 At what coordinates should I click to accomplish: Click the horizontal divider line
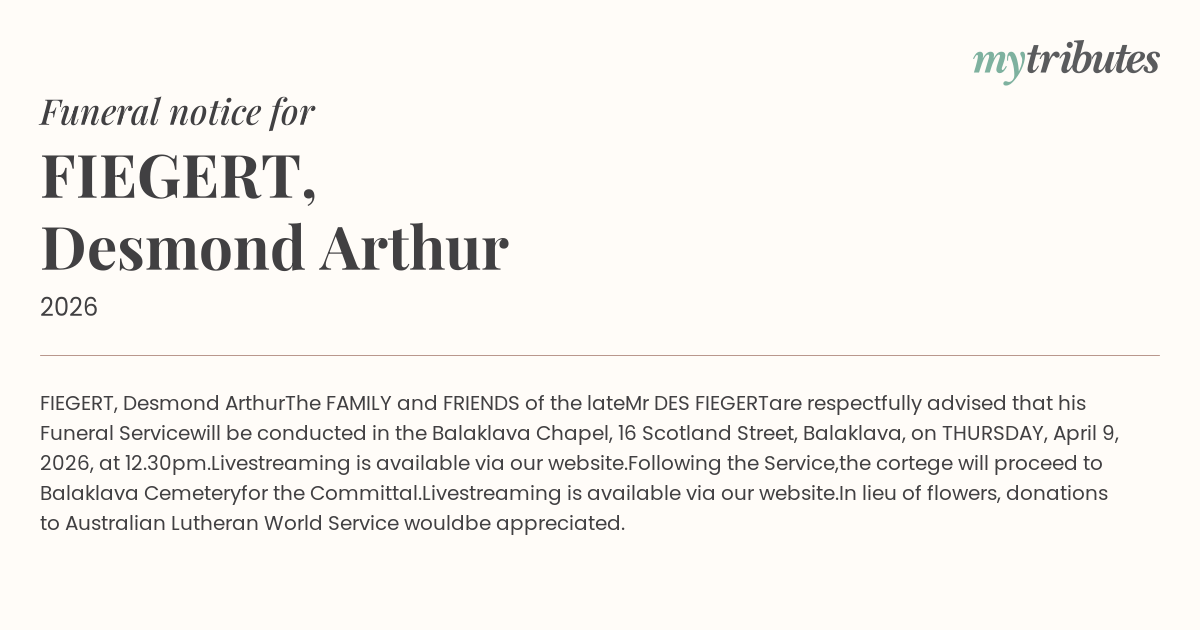coord(600,355)
